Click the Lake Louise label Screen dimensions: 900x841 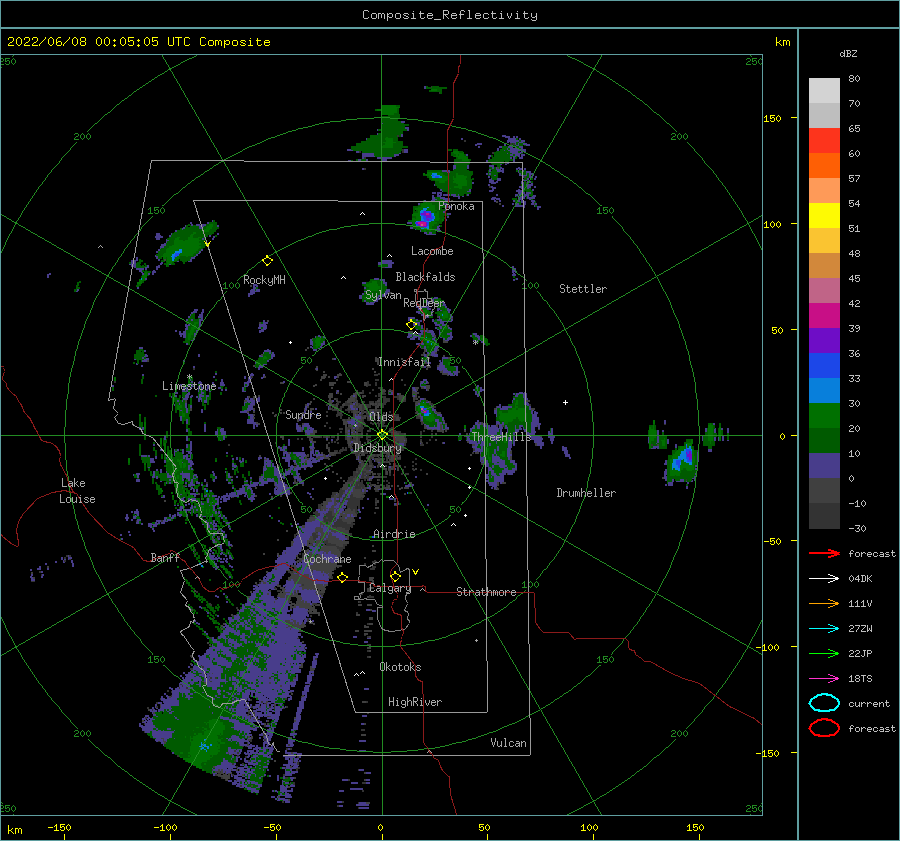[x=78, y=491]
